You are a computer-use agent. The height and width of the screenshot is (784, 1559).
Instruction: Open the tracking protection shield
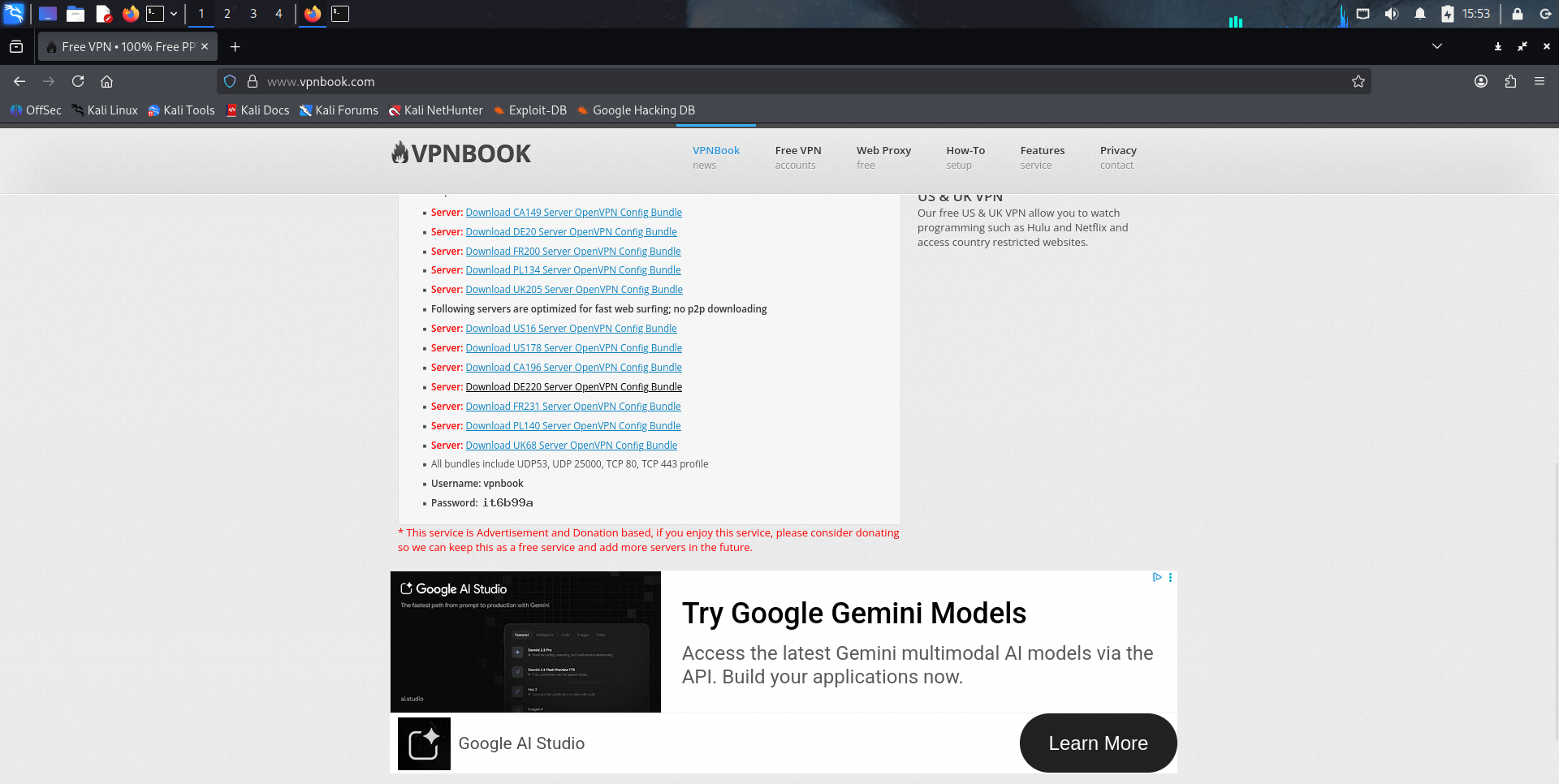click(x=230, y=81)
